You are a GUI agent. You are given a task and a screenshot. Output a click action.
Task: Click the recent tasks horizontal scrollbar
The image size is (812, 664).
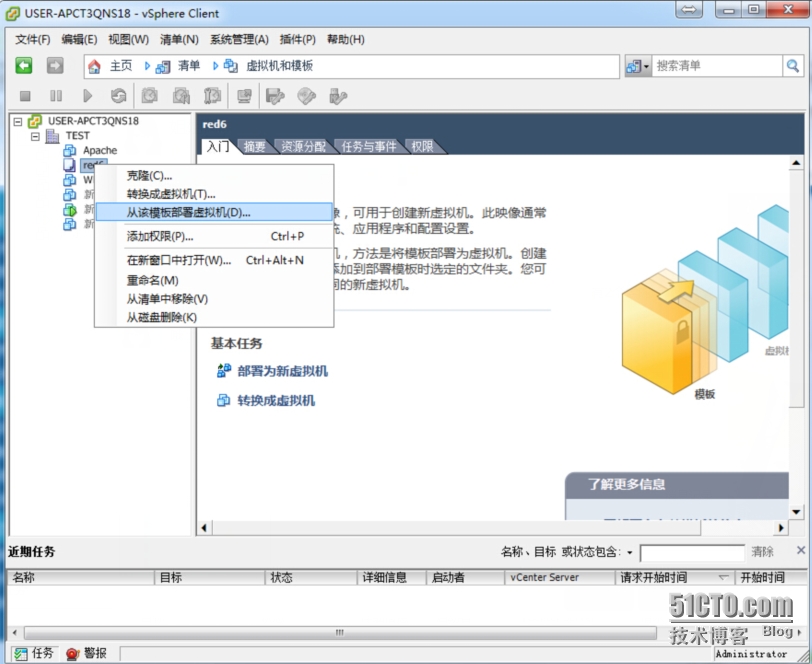click(x=340, y=632)
